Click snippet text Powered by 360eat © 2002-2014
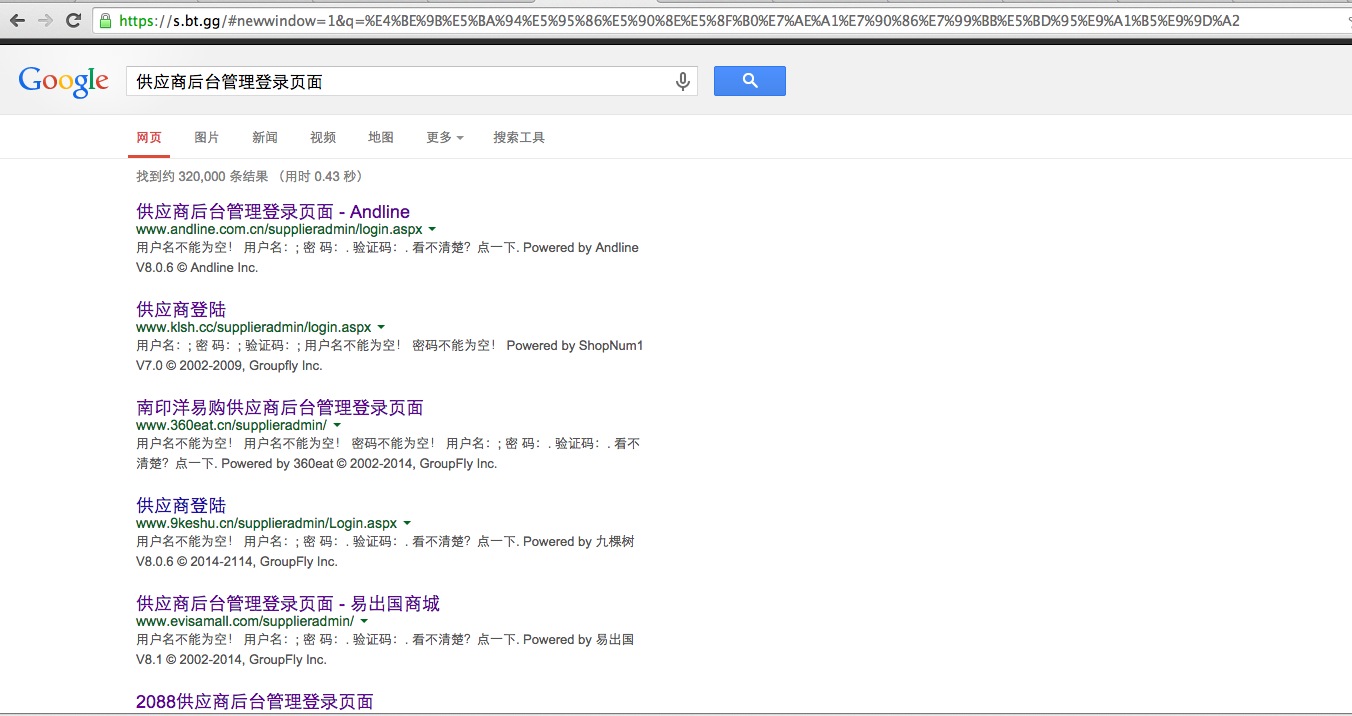The image size is (1352, 716). tap(318, 464)
